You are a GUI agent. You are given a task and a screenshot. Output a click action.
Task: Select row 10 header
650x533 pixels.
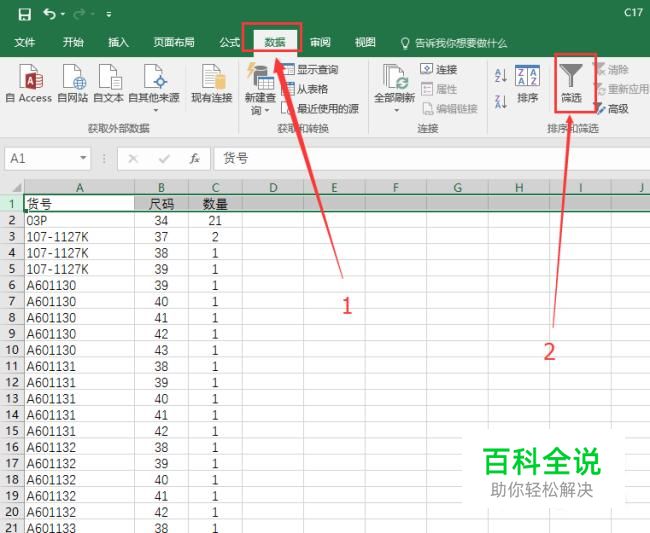[12, 350]
